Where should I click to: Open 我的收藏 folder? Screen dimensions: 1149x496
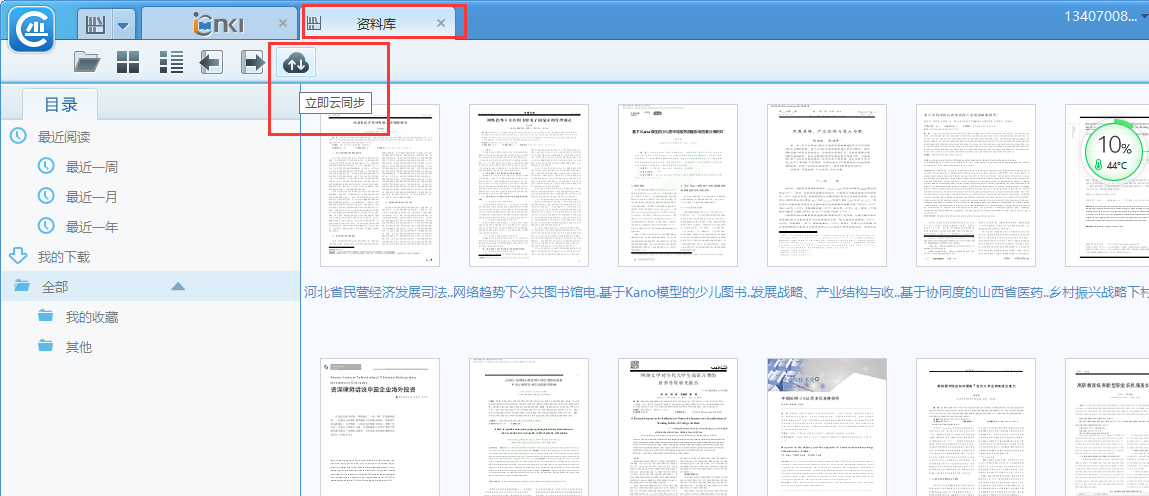[92, 317]
